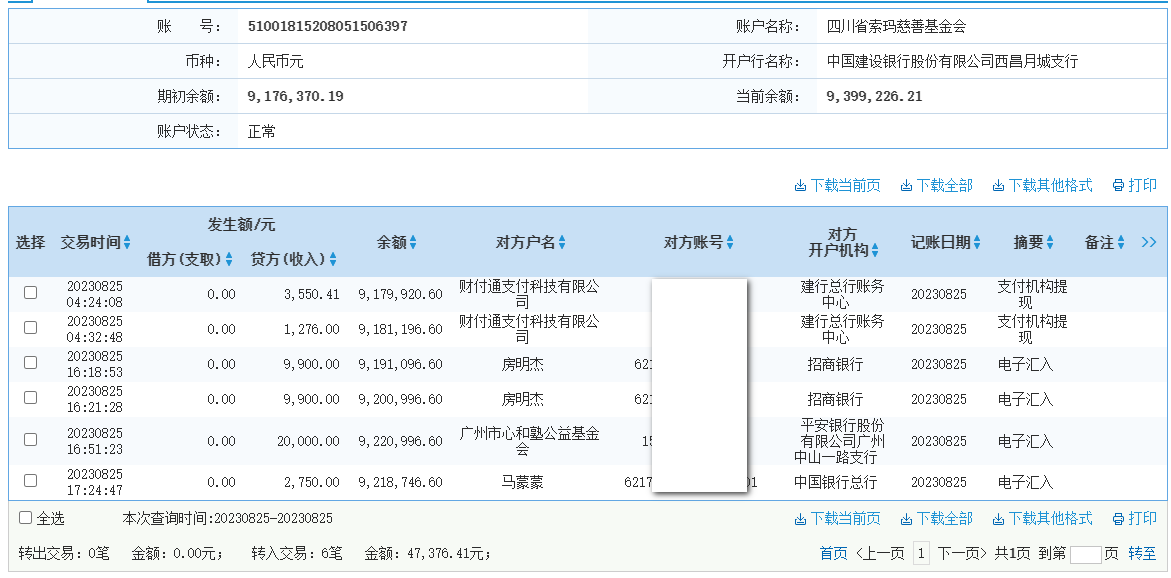Click account number 51001815208051506397

[x=328, y=26]
